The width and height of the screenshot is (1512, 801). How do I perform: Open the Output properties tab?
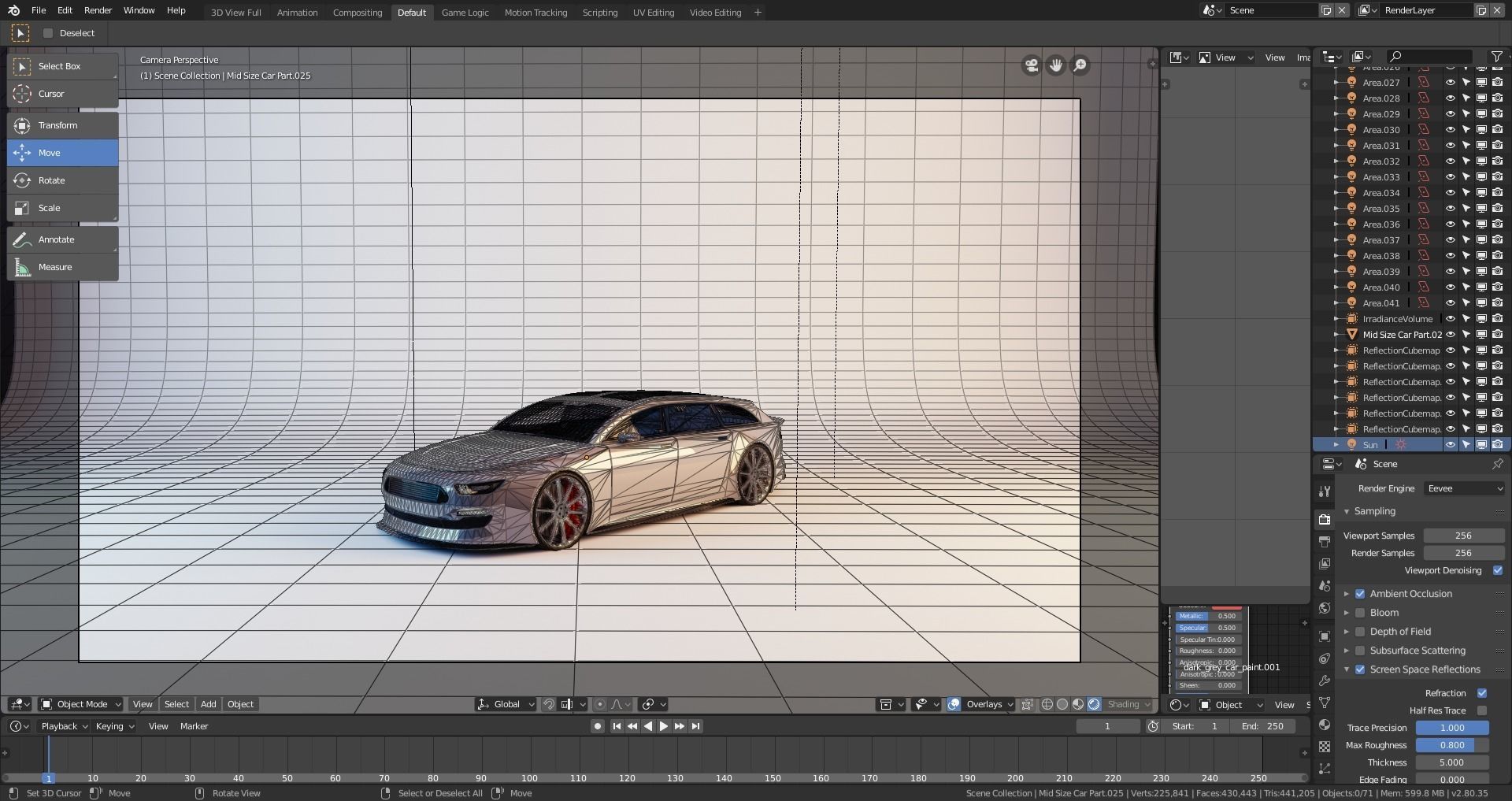tap(1325, 542)
